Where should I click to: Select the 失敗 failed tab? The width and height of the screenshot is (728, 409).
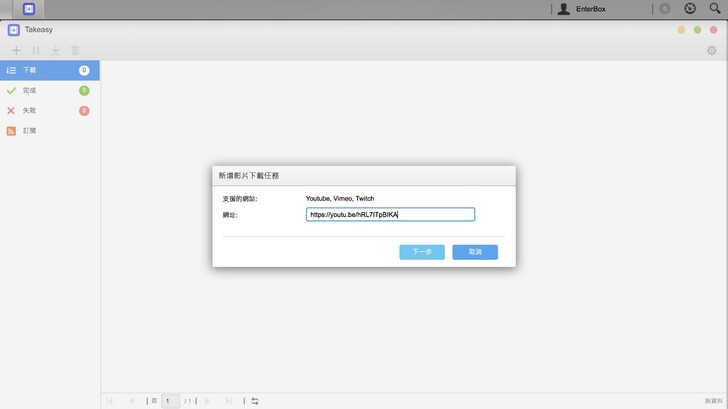click(50, 110)
